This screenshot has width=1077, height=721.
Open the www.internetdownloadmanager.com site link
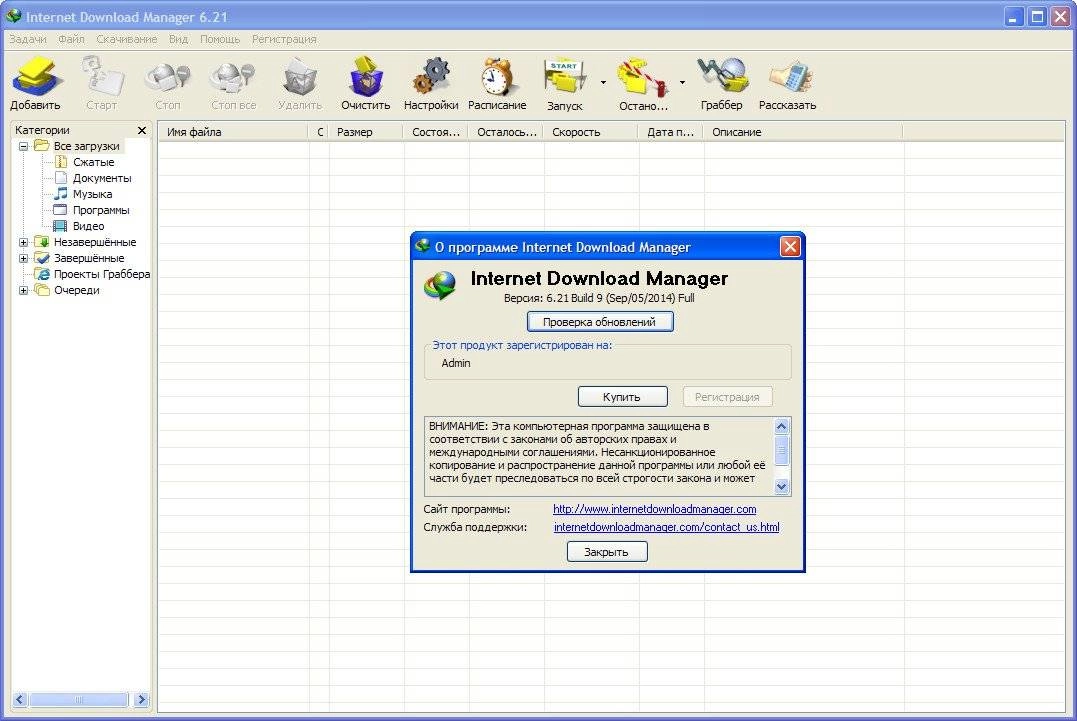pos(655,509)
